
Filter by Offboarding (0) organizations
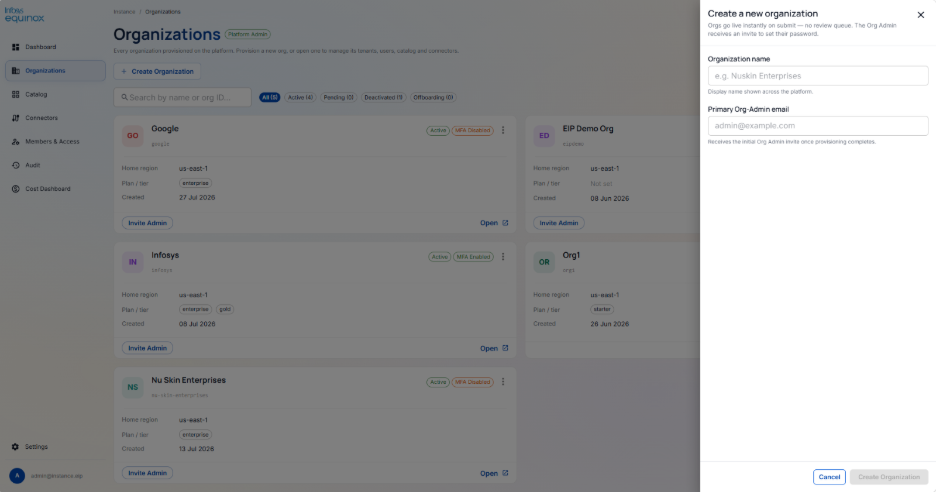(433, 97)
